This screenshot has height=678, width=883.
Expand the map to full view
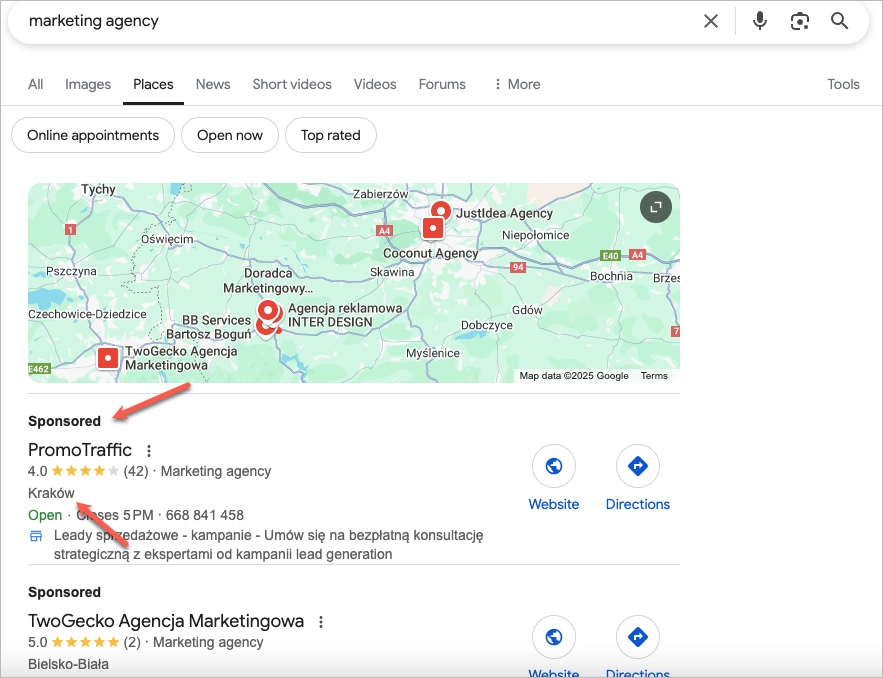click(656, 207)
